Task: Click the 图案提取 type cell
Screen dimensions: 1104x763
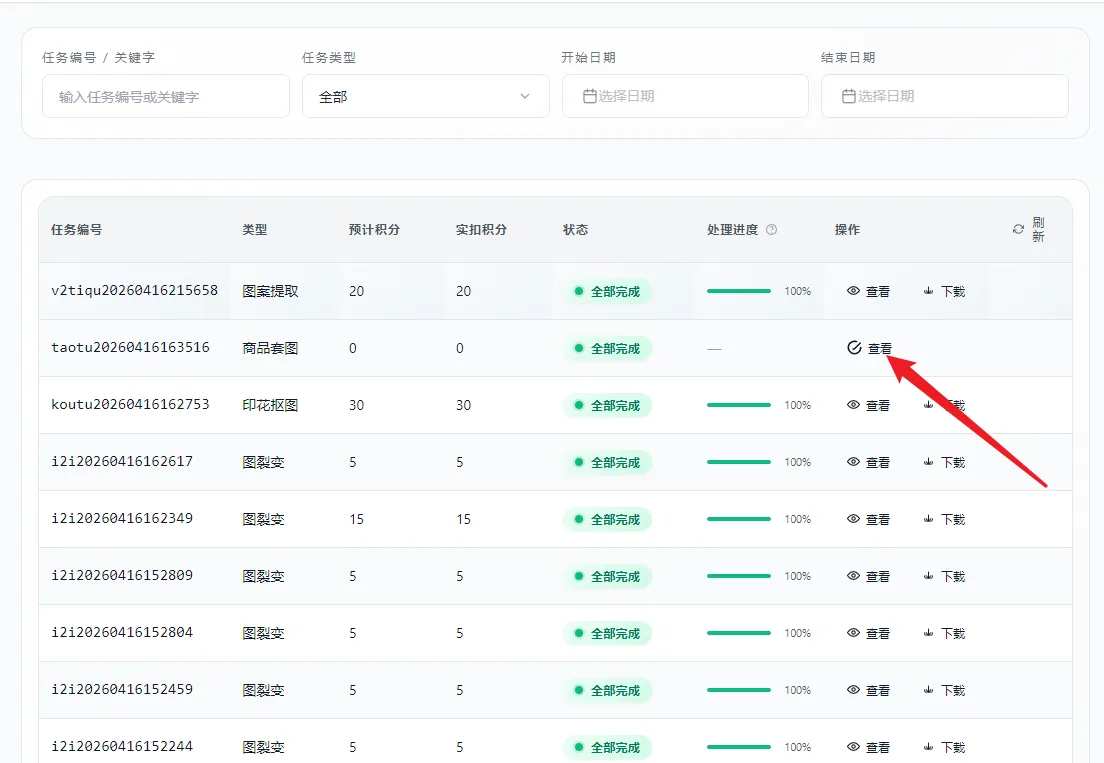Action: (x=270, y=292)
